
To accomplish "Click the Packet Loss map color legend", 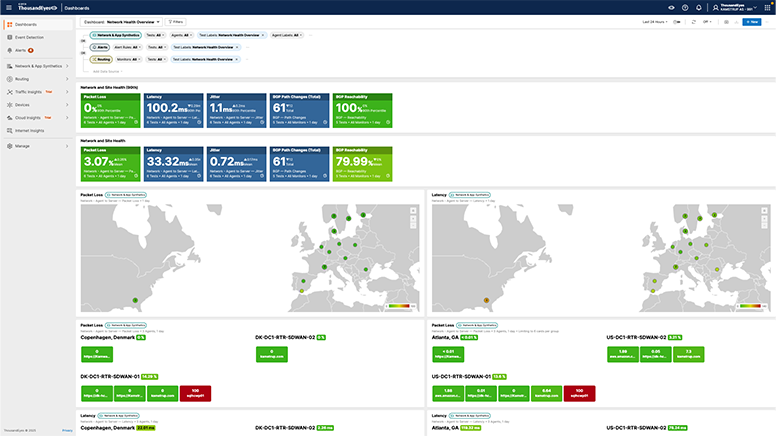I will coord(400,306).
